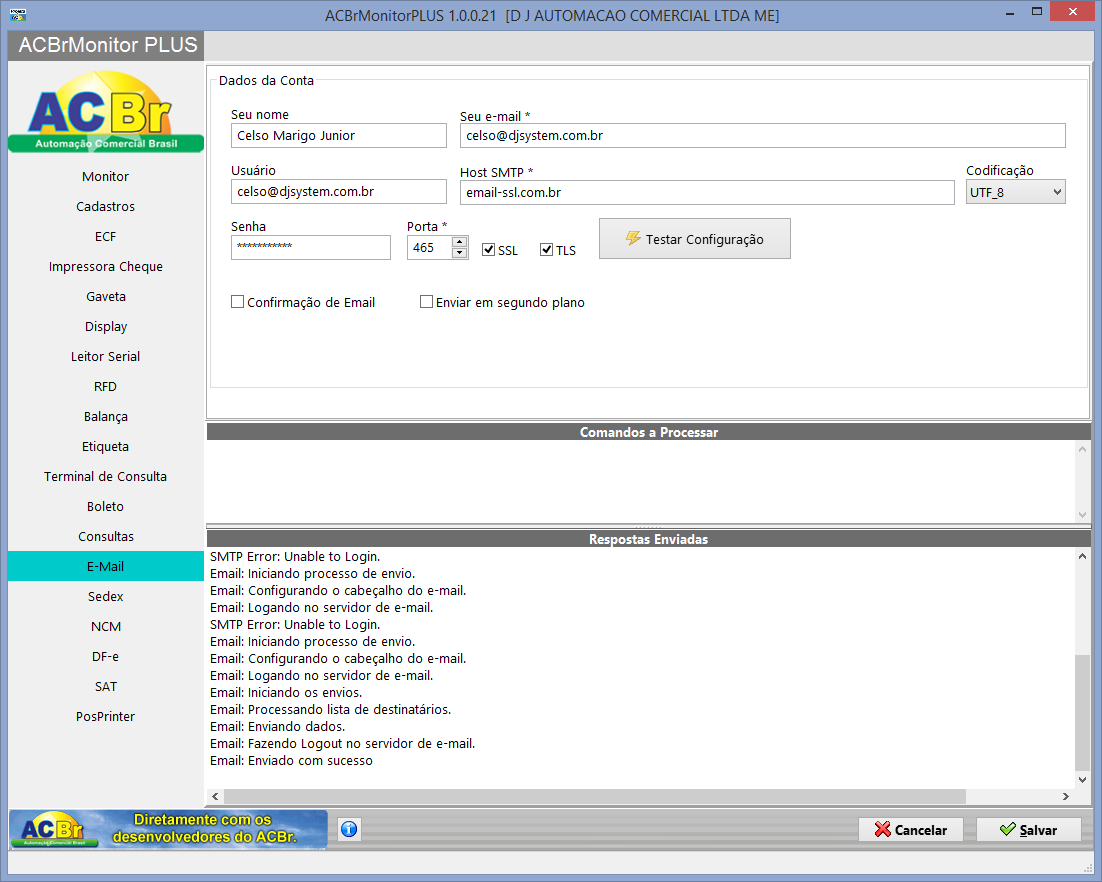
Task: Select the E-Mail sidebar item
Action: [x=105, y=566]
